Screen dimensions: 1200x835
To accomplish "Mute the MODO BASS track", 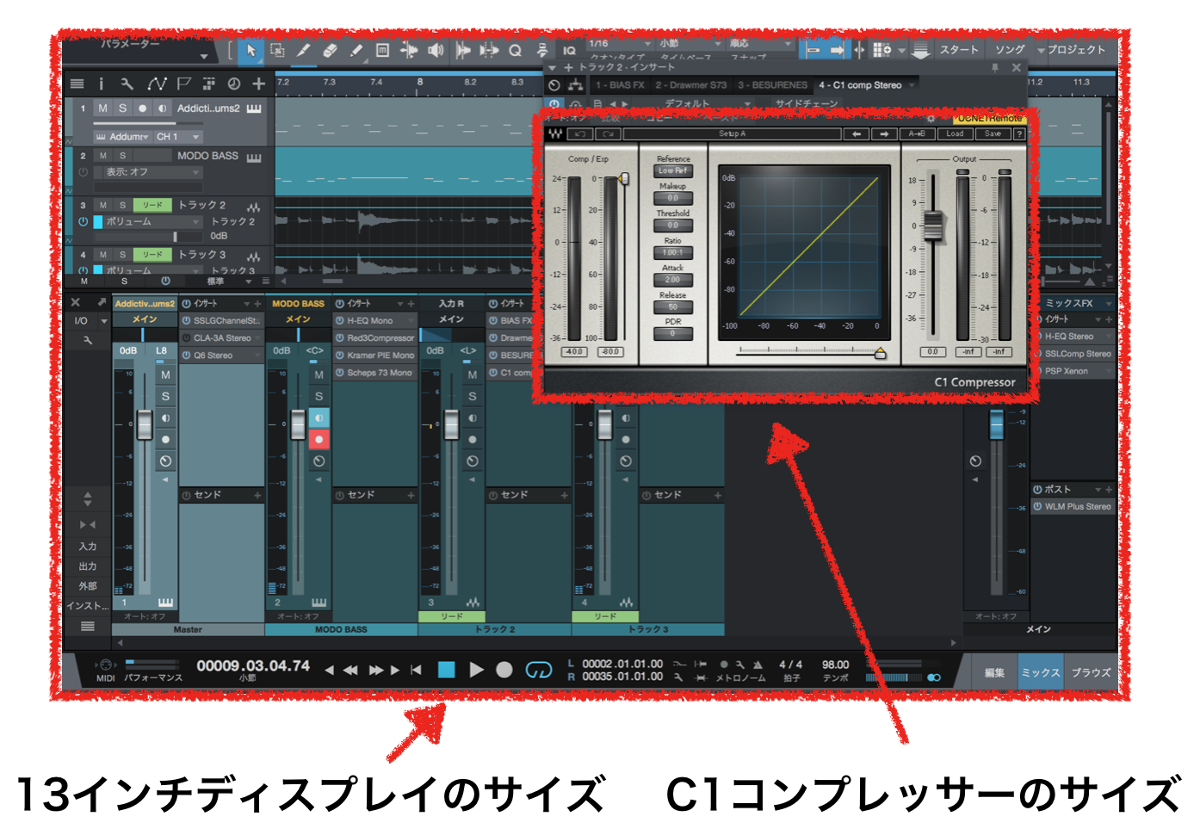I will tap(103, 156).
